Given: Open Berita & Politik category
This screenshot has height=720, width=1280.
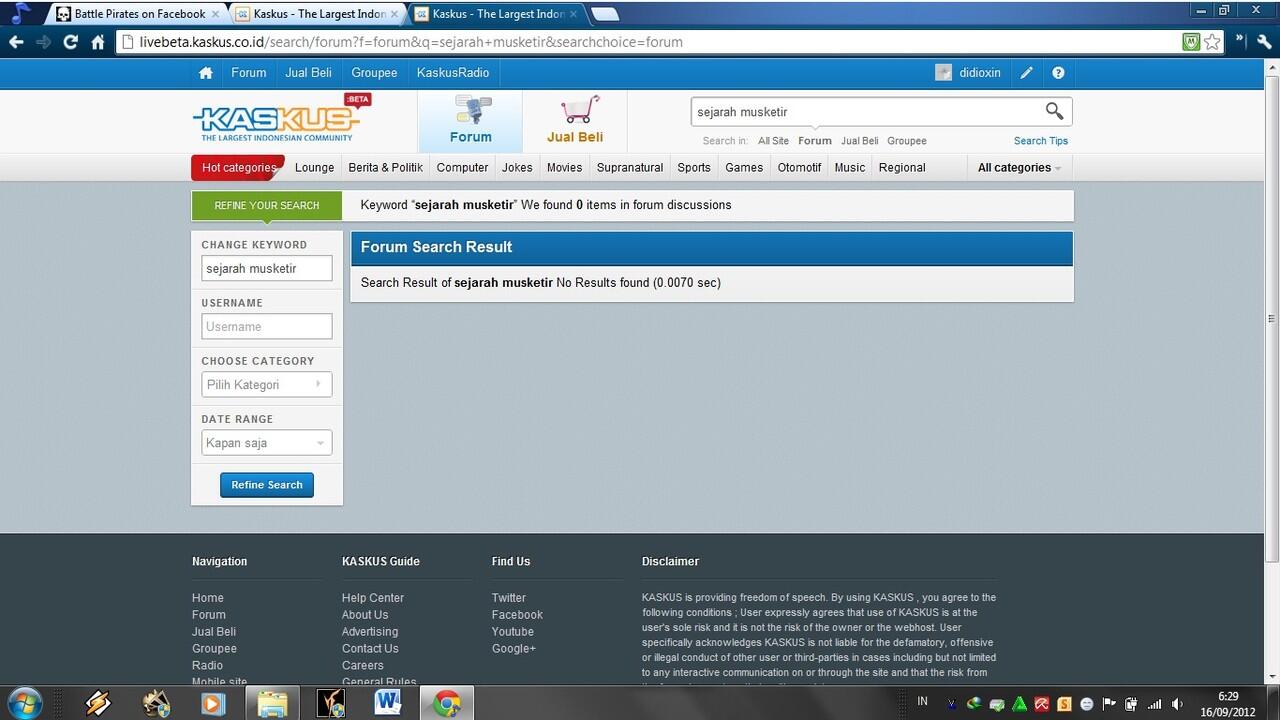Looking at the screenshot, I should tap(385, 168).
